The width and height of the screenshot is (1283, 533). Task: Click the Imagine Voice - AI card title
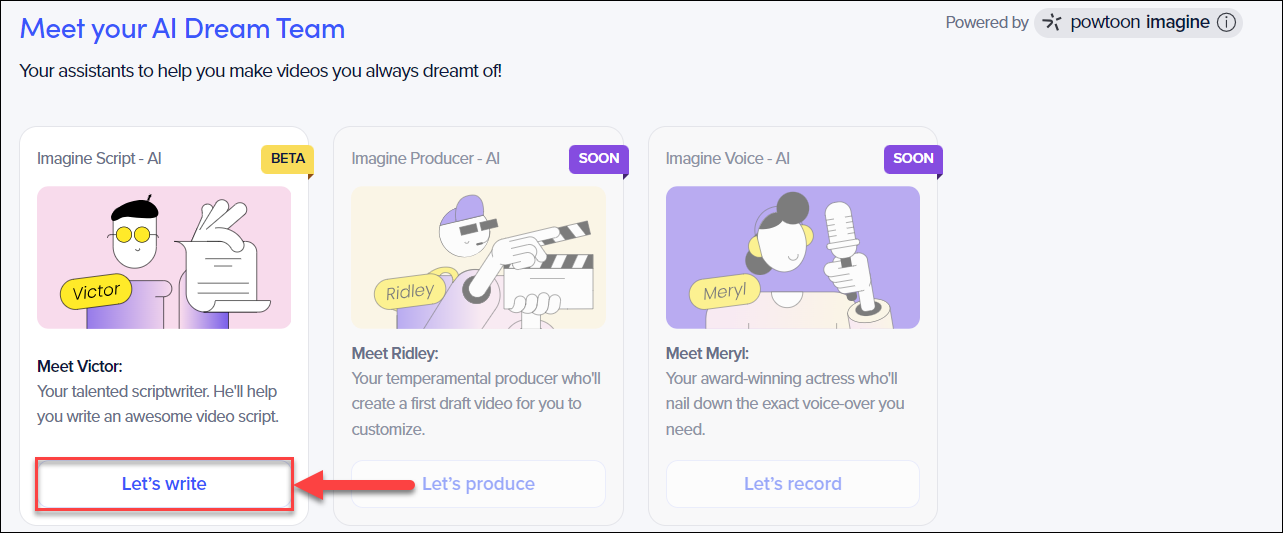(x=727, y=158)
